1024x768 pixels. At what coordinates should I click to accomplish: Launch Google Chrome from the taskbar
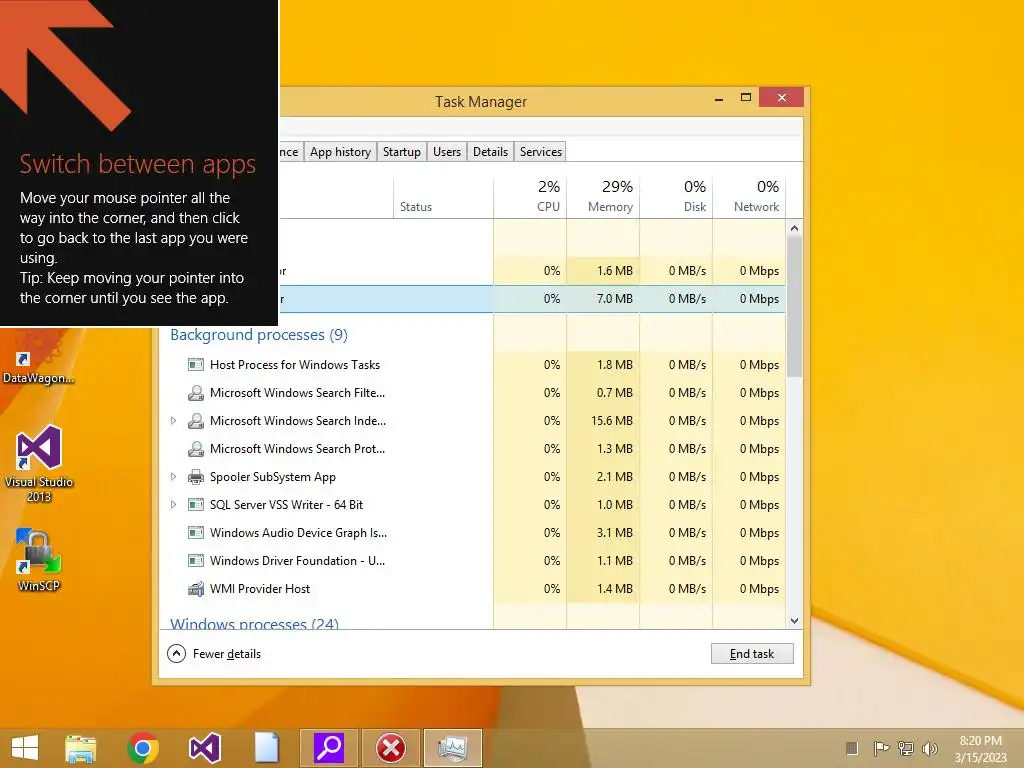[143, 748]
